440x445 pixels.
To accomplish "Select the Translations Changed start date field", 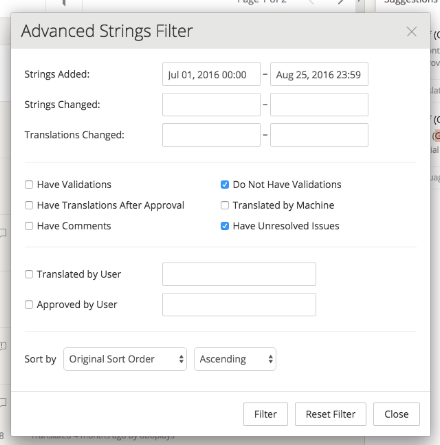I will click(211, 135).
